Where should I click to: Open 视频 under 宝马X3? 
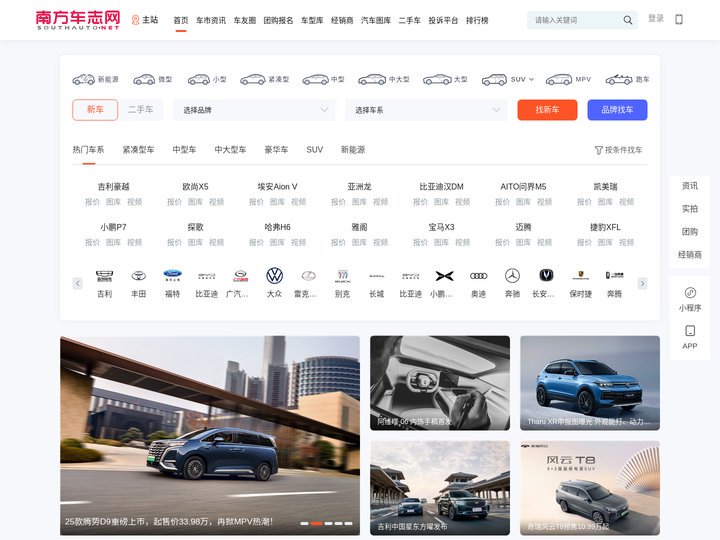coord(462,242)
